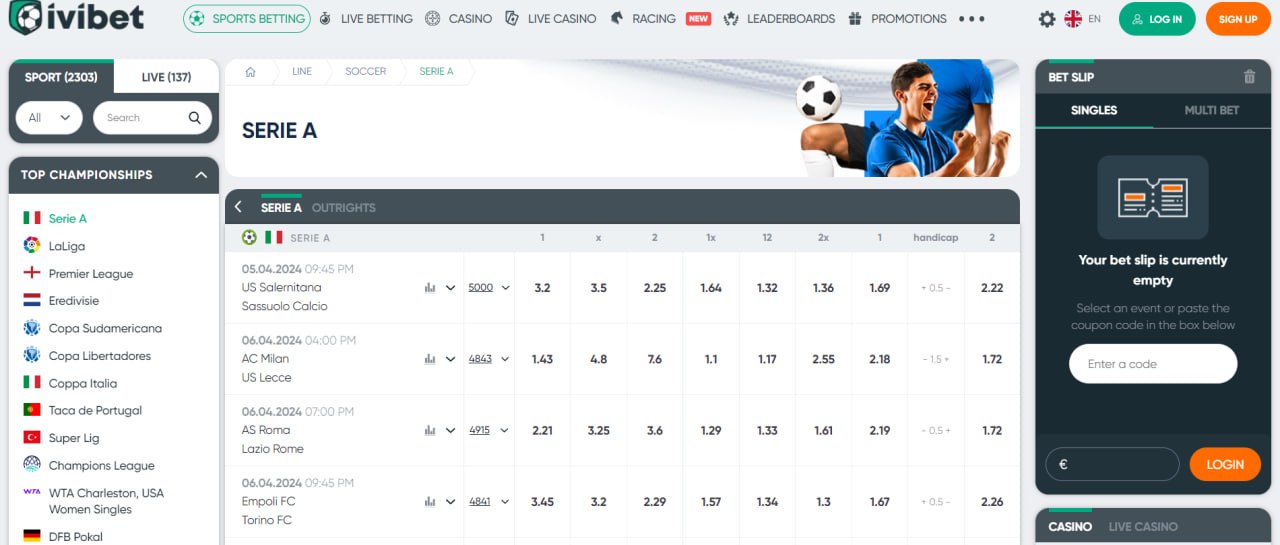Open statistics icon for AS Roma match
This screenshot has height=545, width=1280.
(x=430, y=431)
